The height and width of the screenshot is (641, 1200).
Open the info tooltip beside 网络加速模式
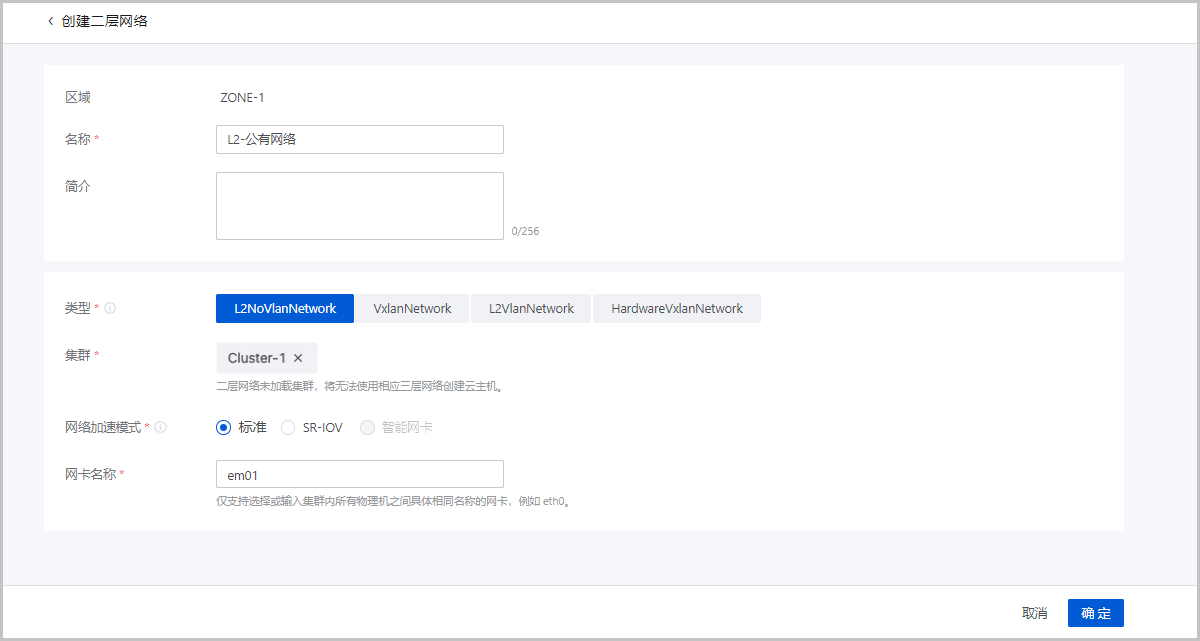pos(161,426)
